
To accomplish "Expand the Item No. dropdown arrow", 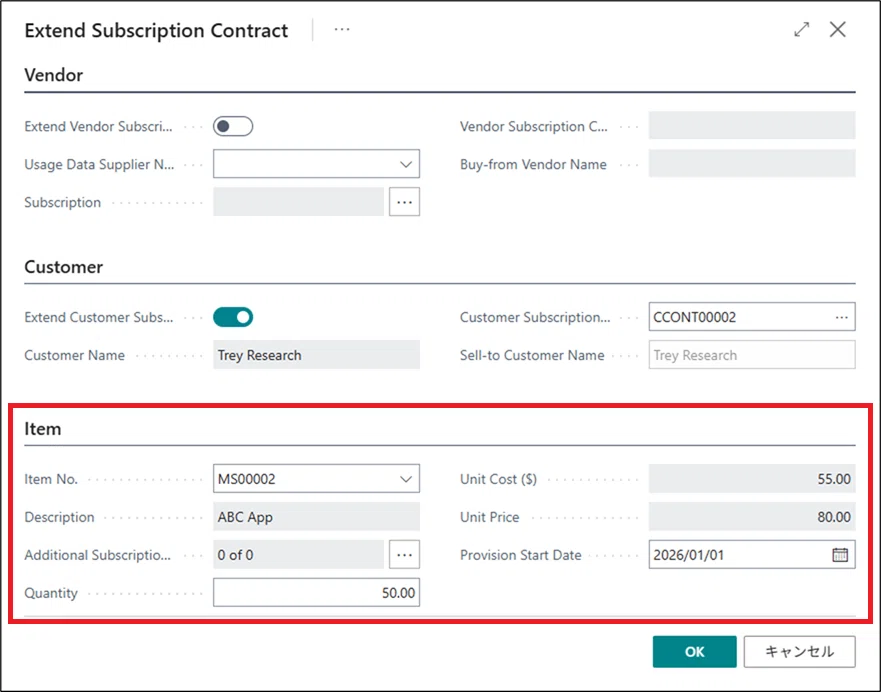I will 405,479.
